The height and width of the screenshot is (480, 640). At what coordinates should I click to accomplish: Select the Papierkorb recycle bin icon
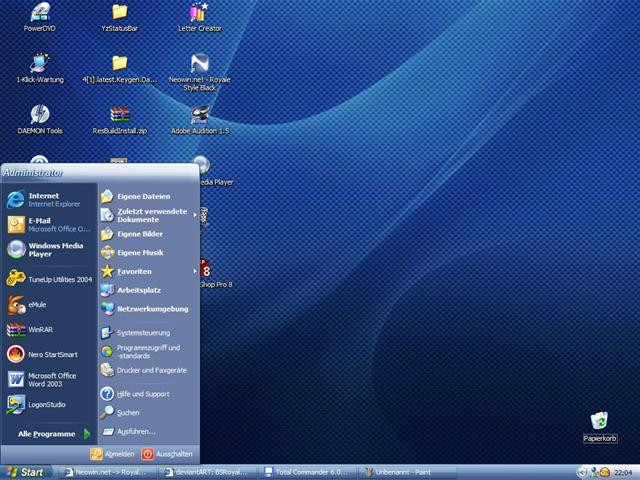tap(600, 427)
